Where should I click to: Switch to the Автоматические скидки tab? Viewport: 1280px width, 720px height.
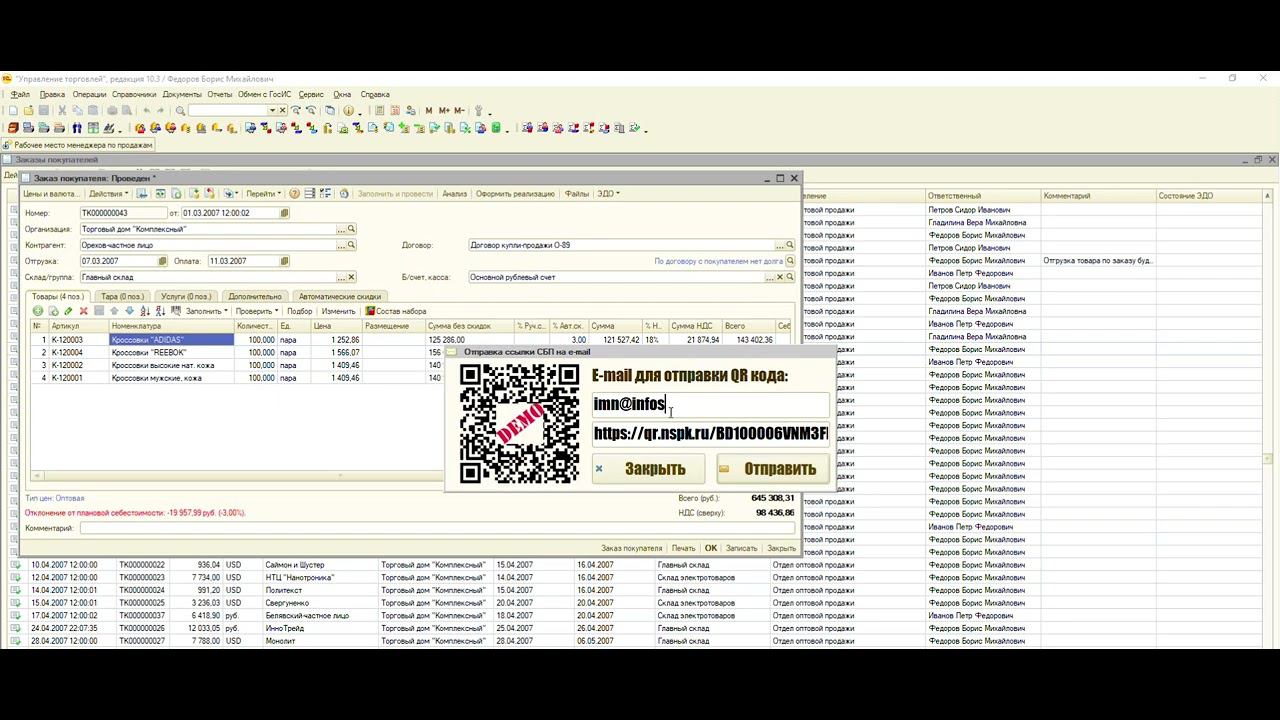340,296
